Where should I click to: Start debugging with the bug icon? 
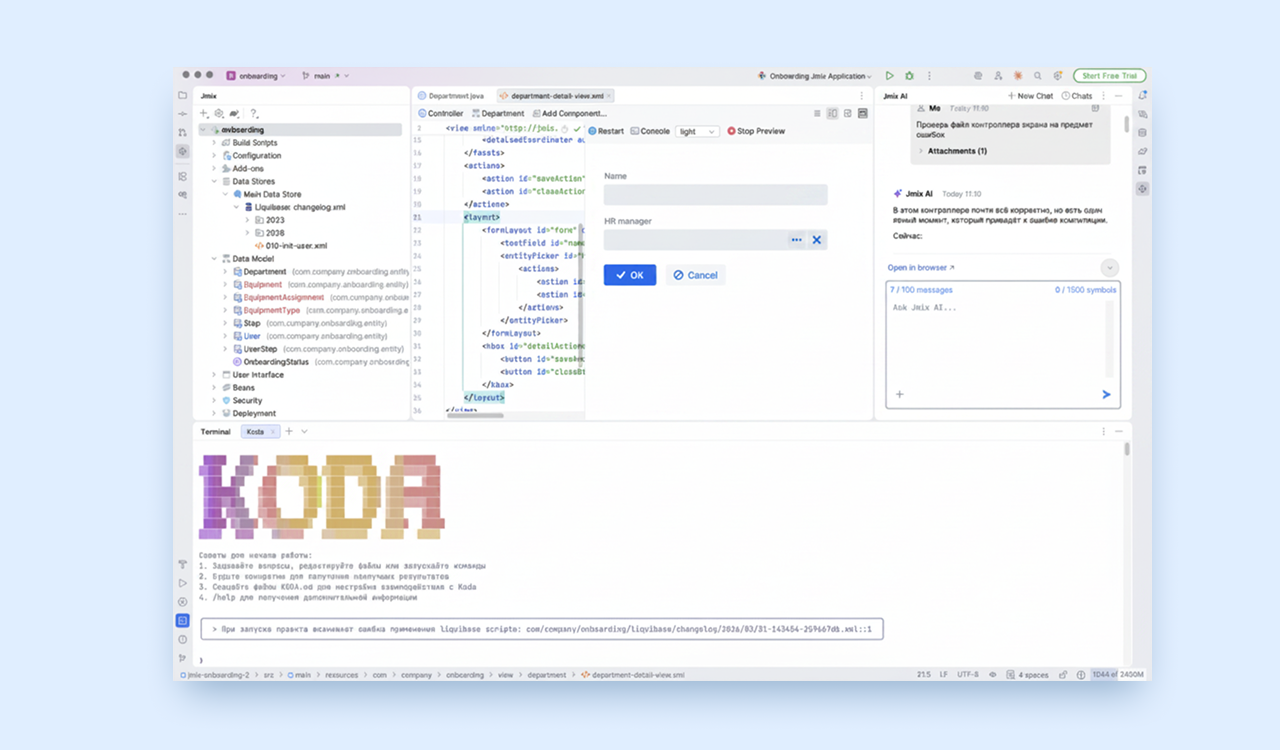coord(909,76)
